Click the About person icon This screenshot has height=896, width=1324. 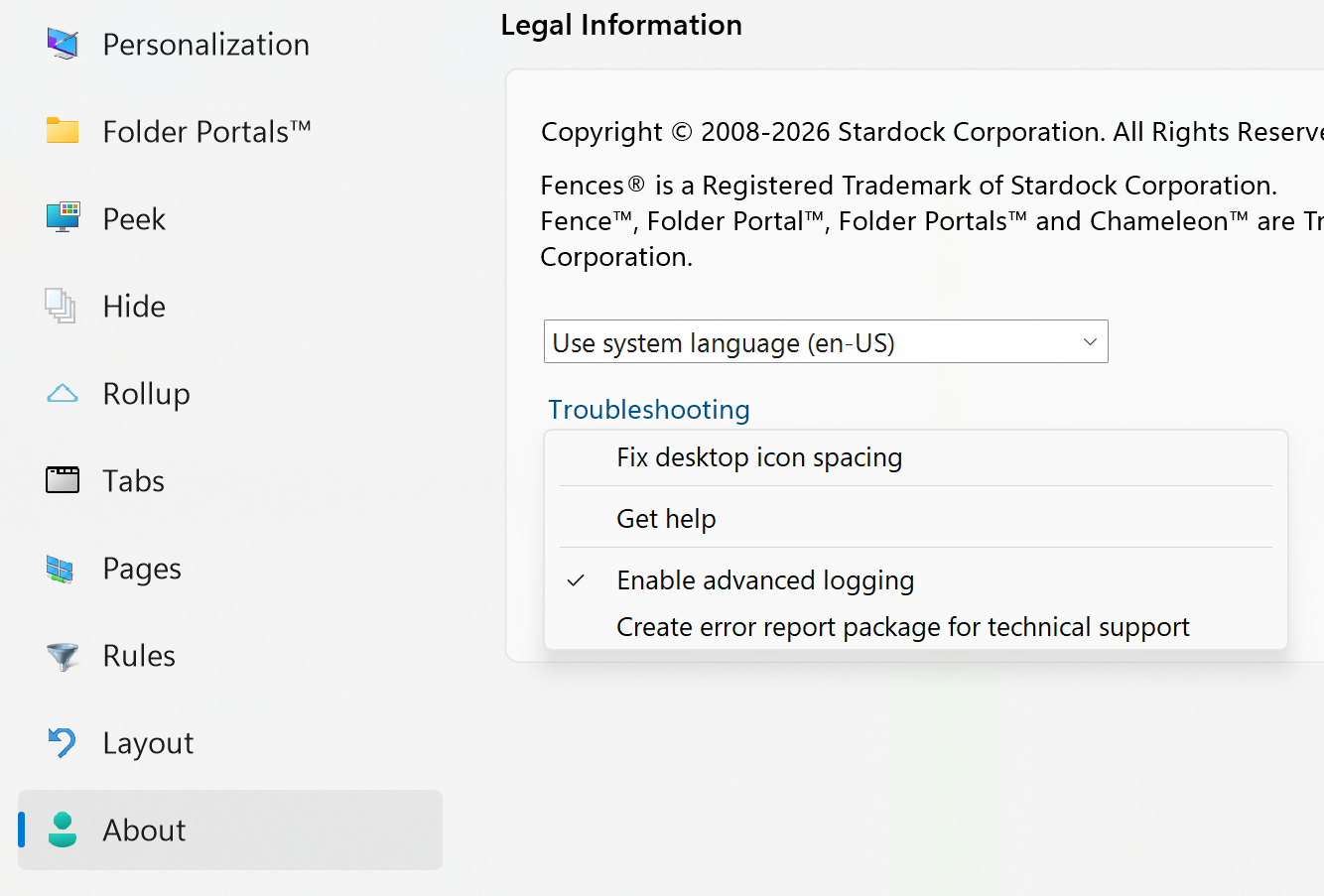(x=62, y=831)
